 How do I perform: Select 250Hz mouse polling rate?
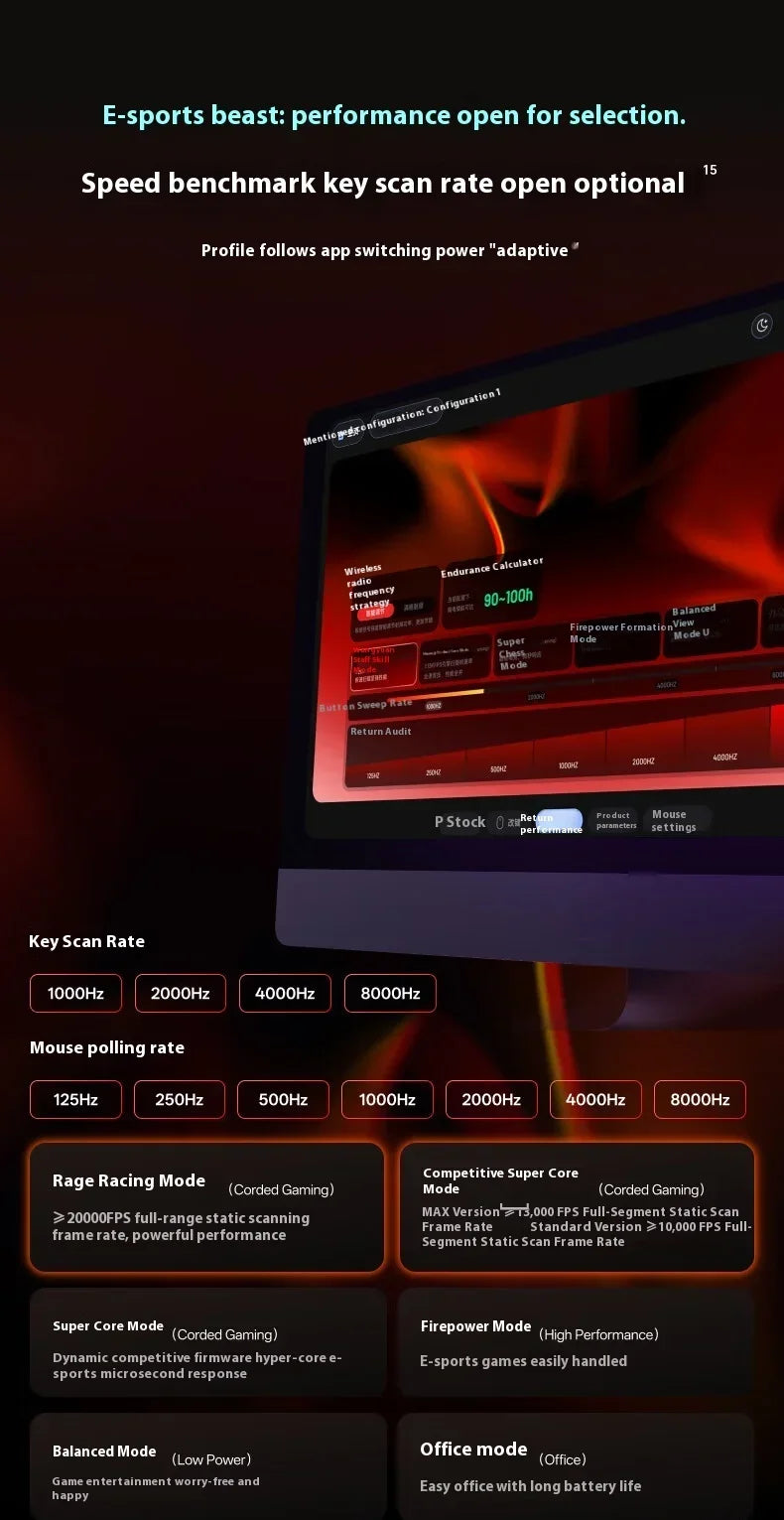click(180, 1099)
